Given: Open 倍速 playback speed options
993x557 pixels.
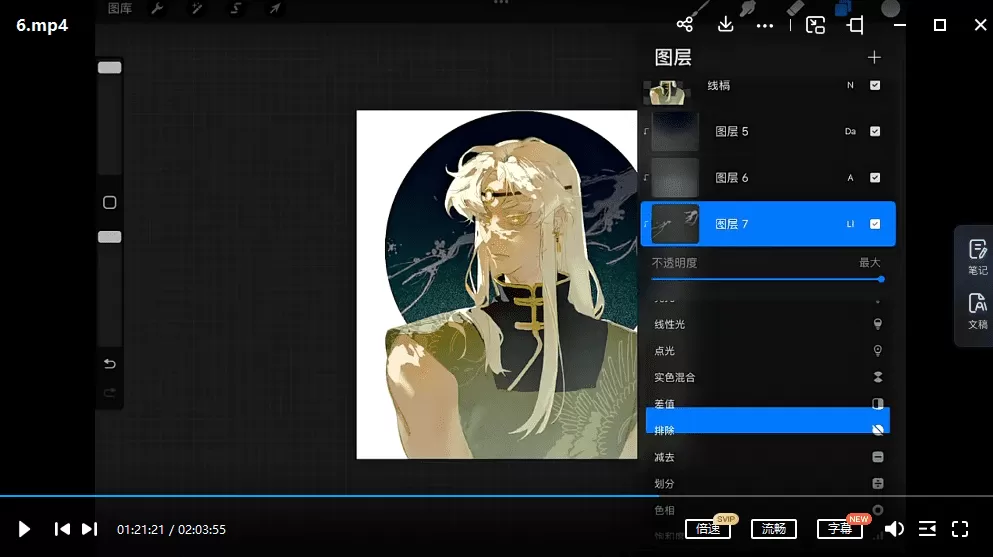Looking at the screenshot, I should tap(708, 529).
